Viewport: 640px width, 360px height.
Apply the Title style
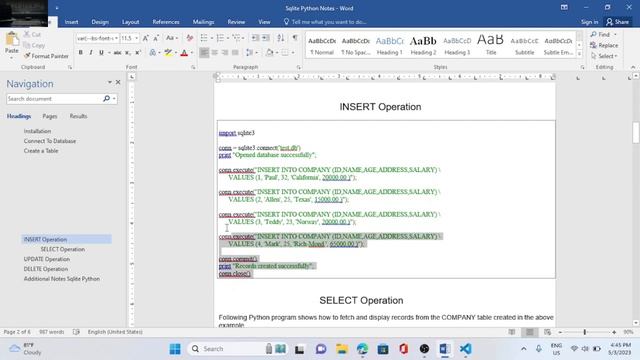tap(491, 45)
